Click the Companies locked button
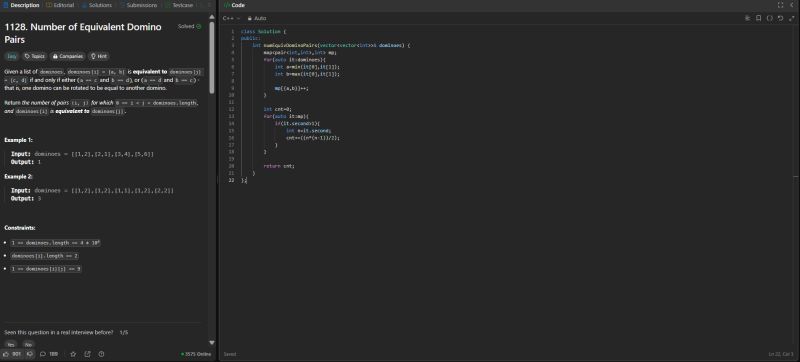 68,56
